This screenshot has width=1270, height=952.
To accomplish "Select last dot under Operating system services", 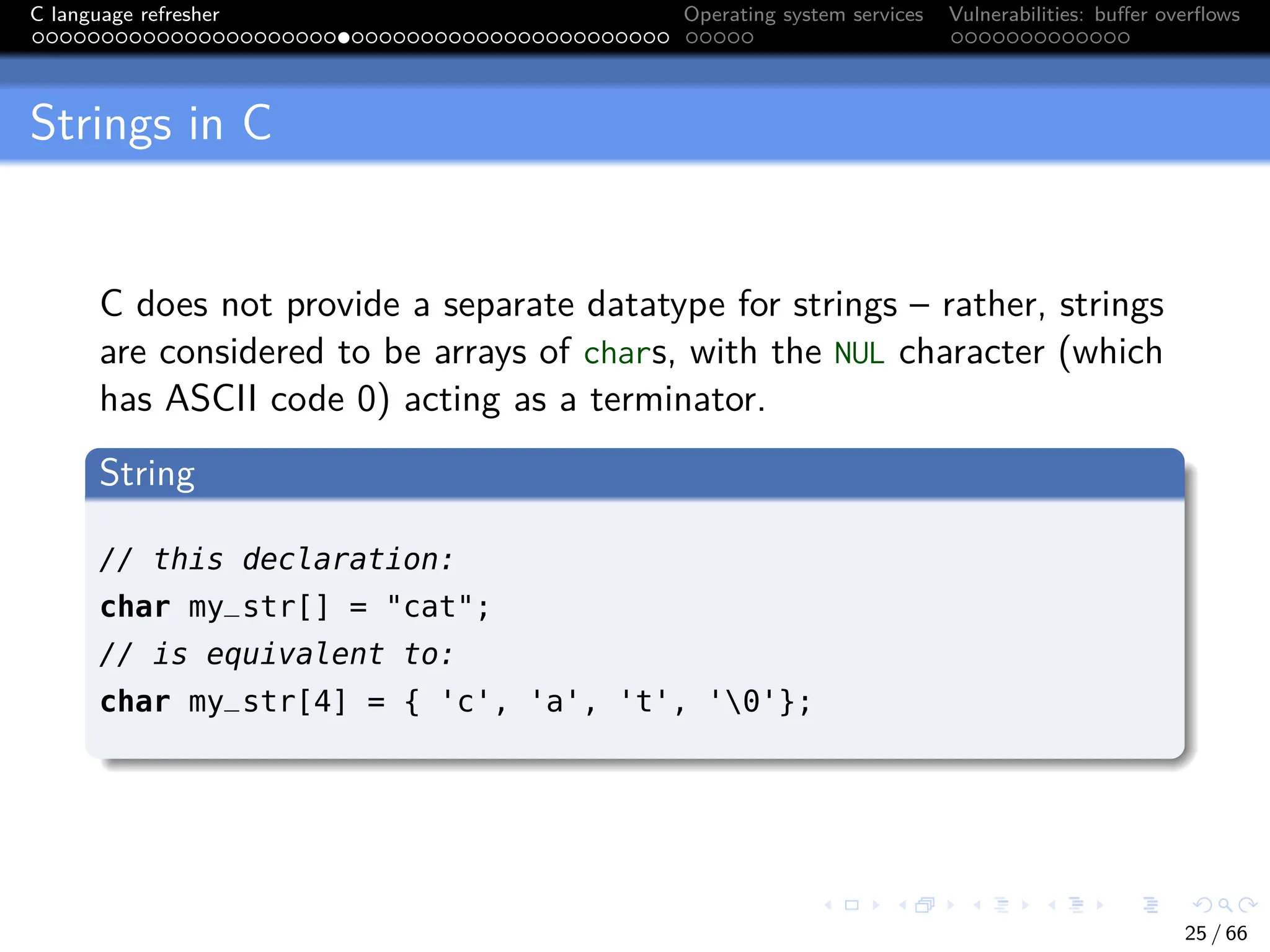I will pyautogui.click(x=747, y=38).
